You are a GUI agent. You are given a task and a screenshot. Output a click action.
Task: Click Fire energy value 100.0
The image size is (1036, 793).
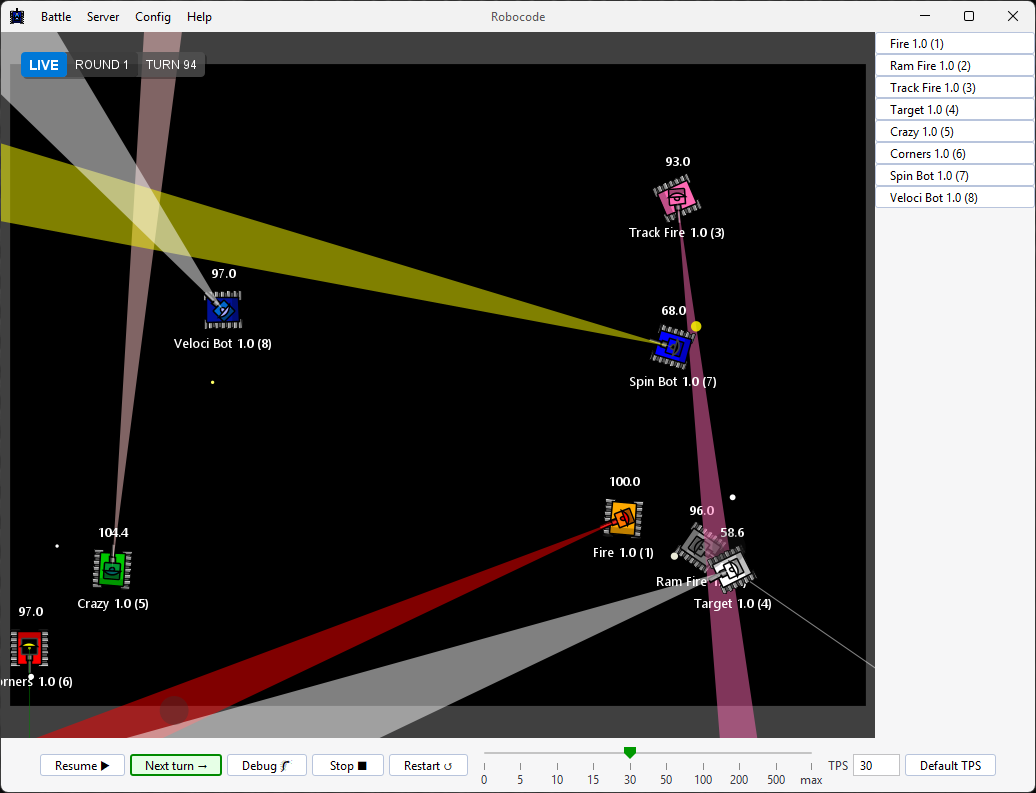pyautogui.click(x=624, y=482)
